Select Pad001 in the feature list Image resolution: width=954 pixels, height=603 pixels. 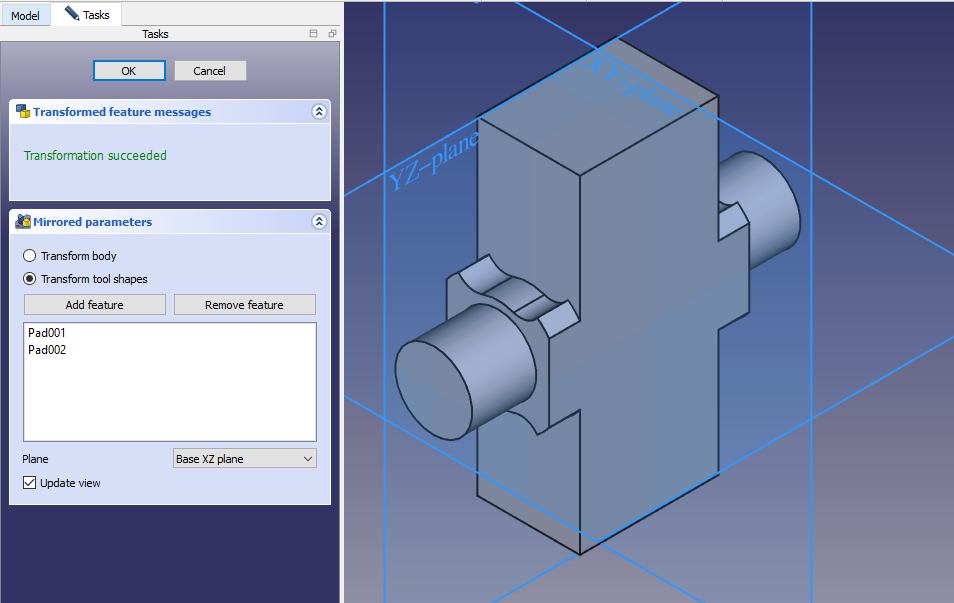(x=47, y=333)
